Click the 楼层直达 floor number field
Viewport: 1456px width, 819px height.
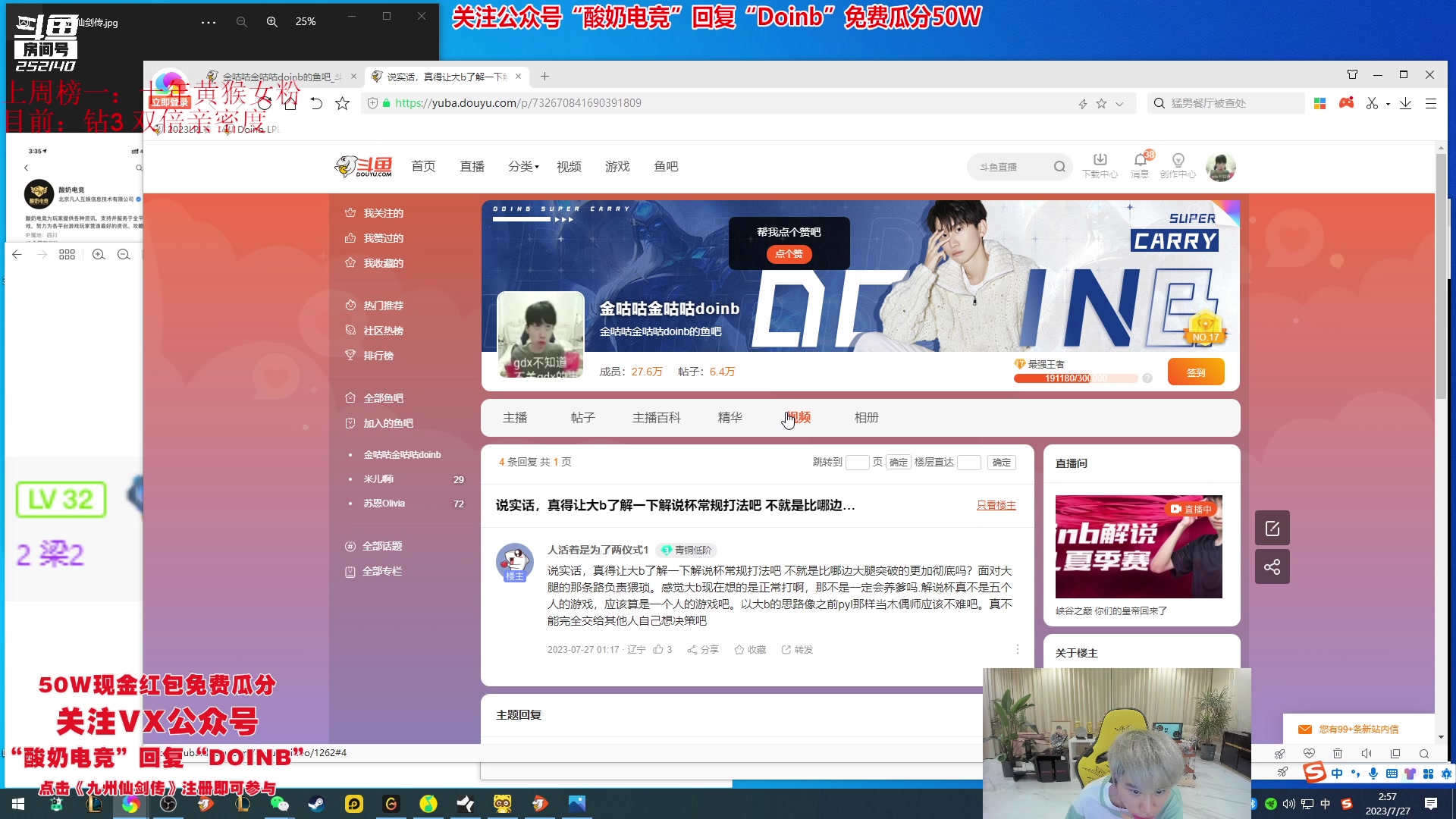969,463
